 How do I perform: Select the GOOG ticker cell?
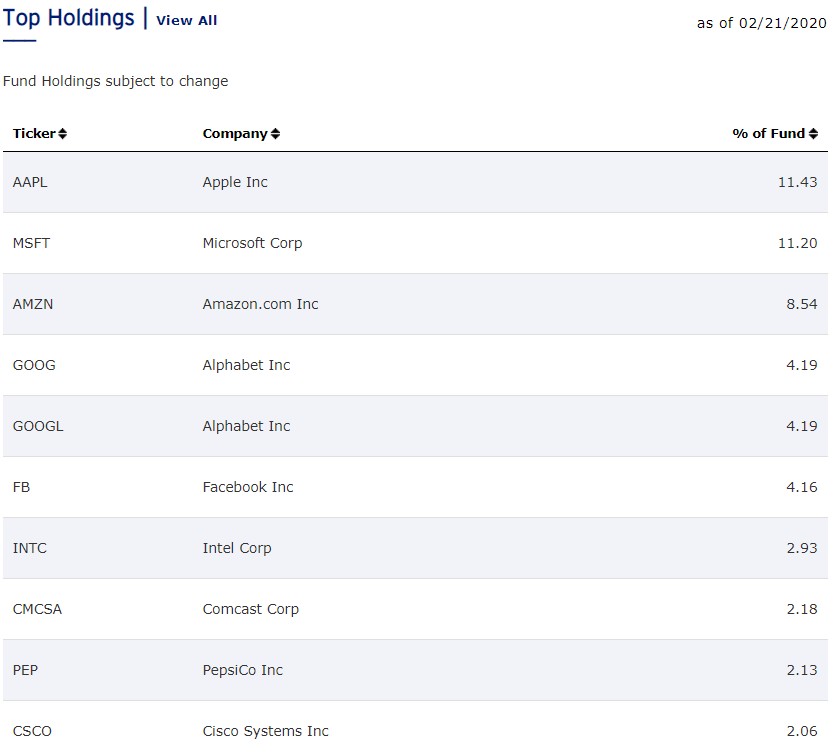(x=34, y=365)
